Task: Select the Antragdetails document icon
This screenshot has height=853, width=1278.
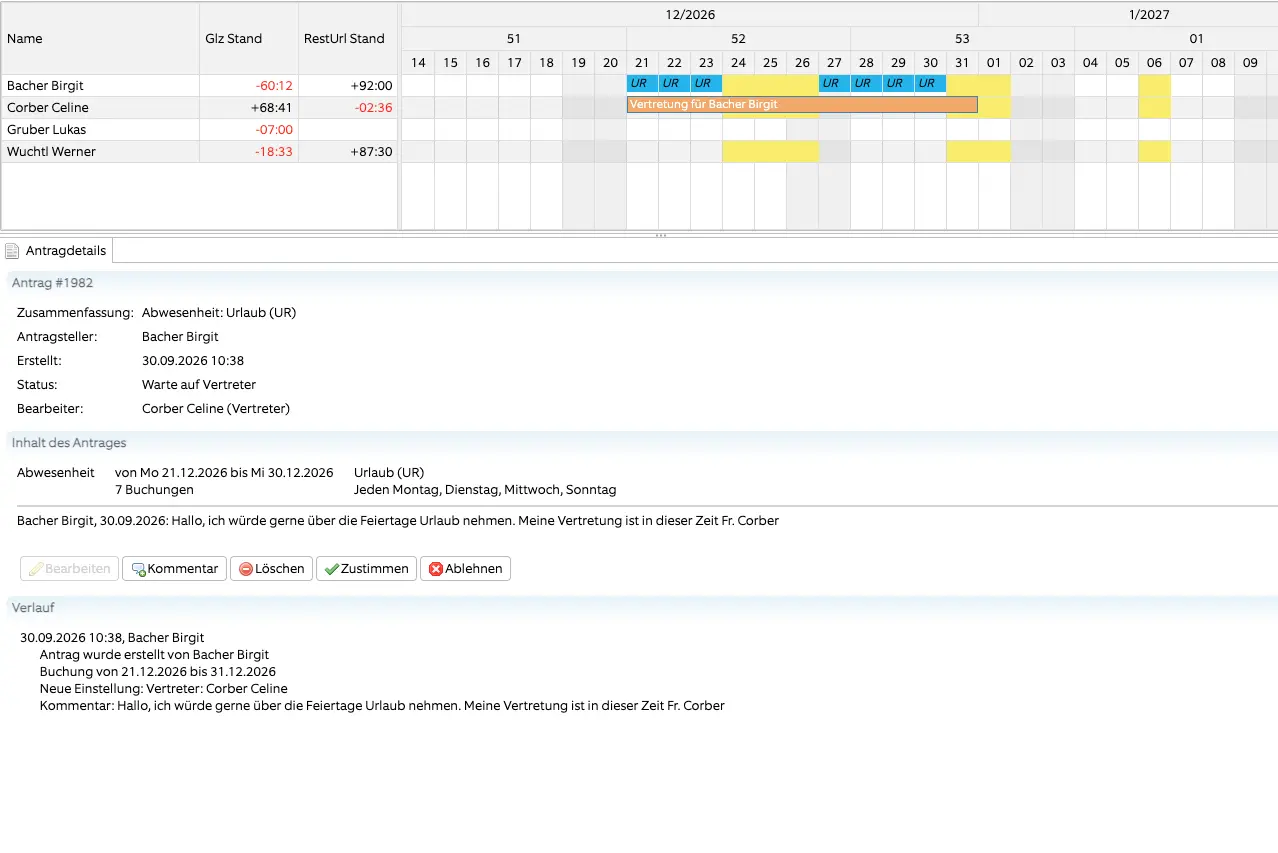Action: 12,251
